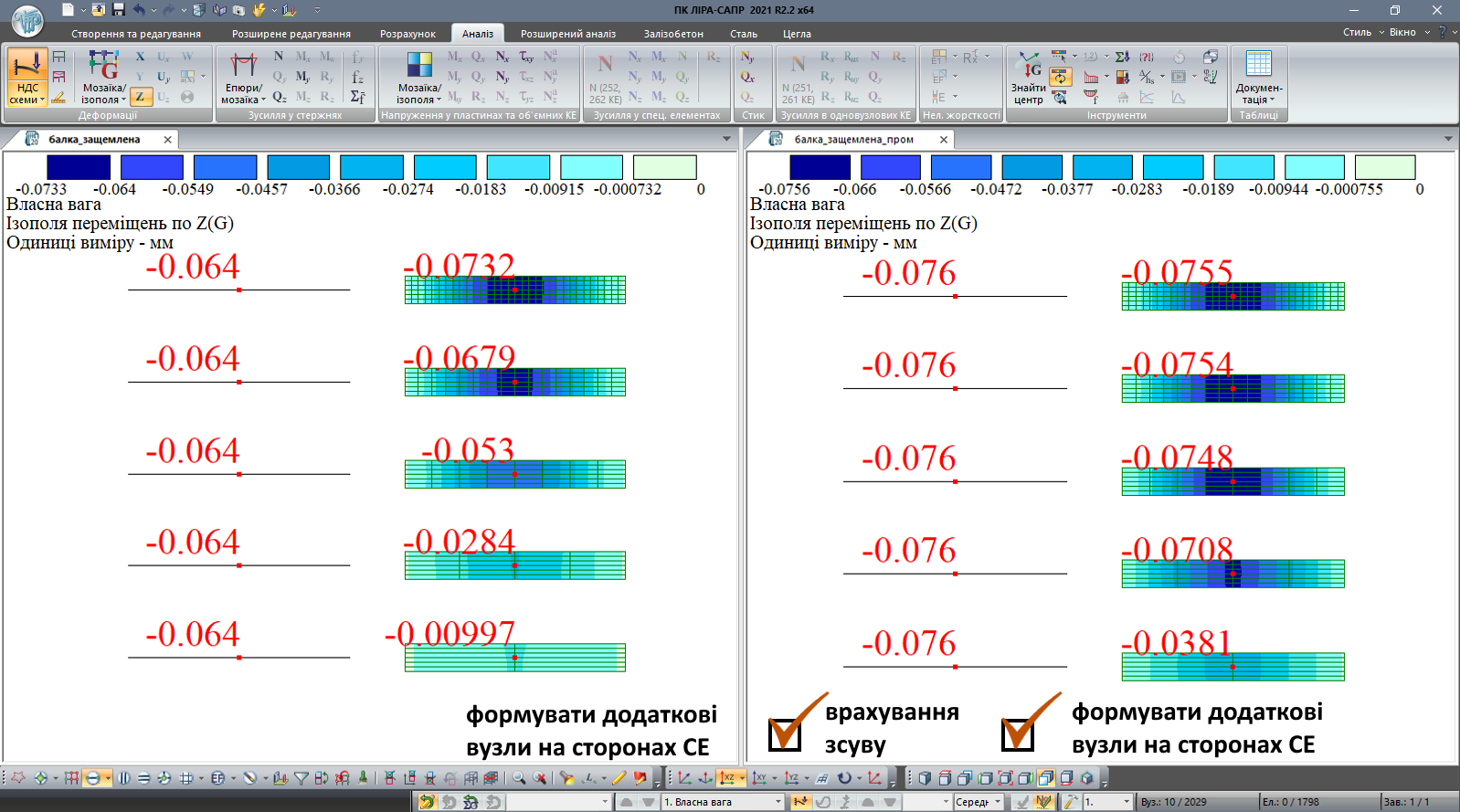Open Епюри/мозаїка for bar forces

tap(243, 77)
